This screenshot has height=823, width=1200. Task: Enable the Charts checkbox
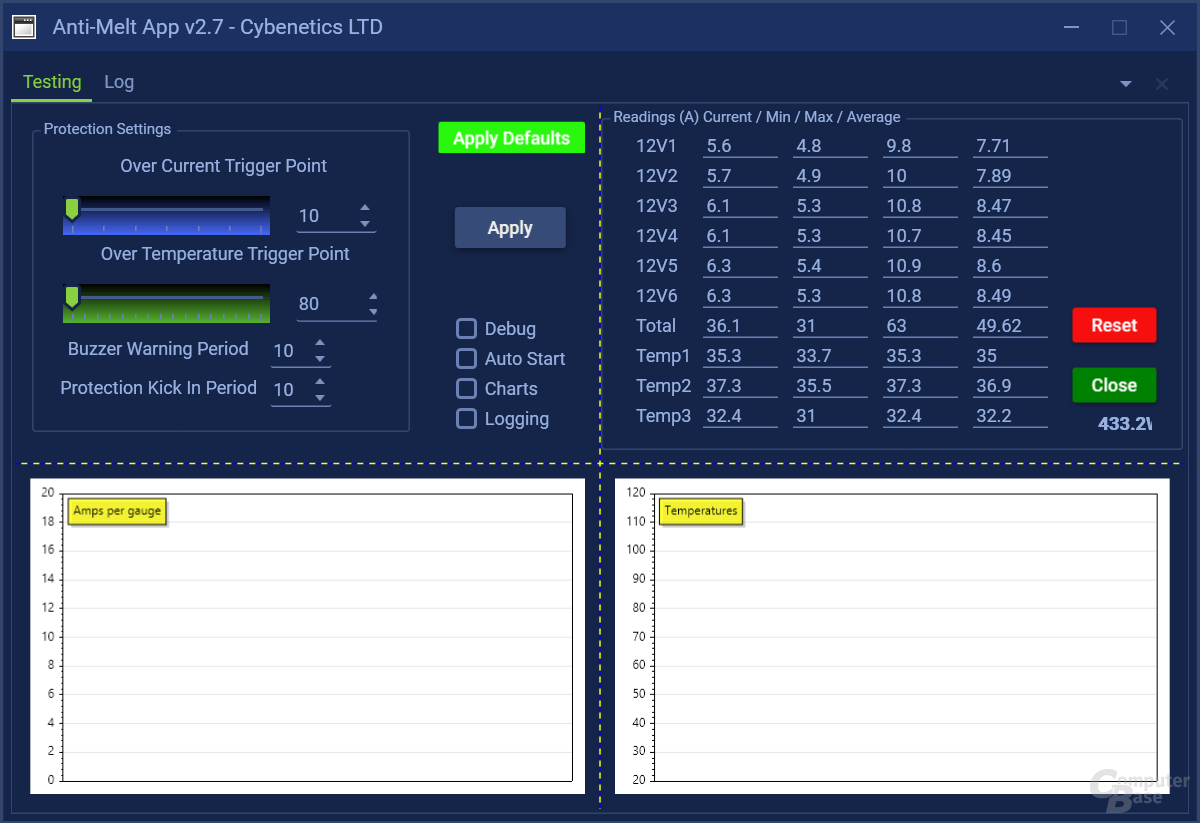466,389
